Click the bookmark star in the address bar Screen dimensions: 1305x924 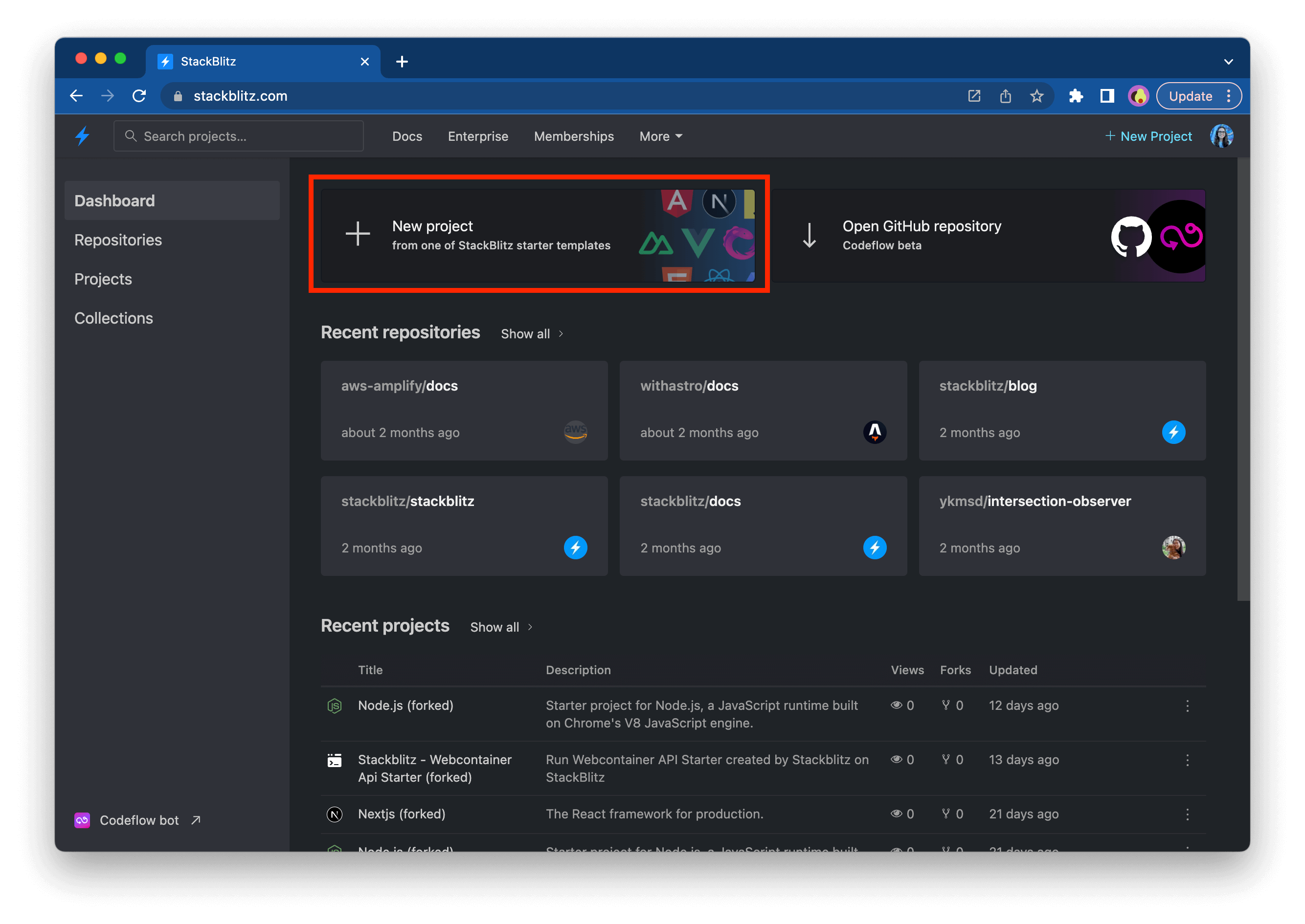1037,96
